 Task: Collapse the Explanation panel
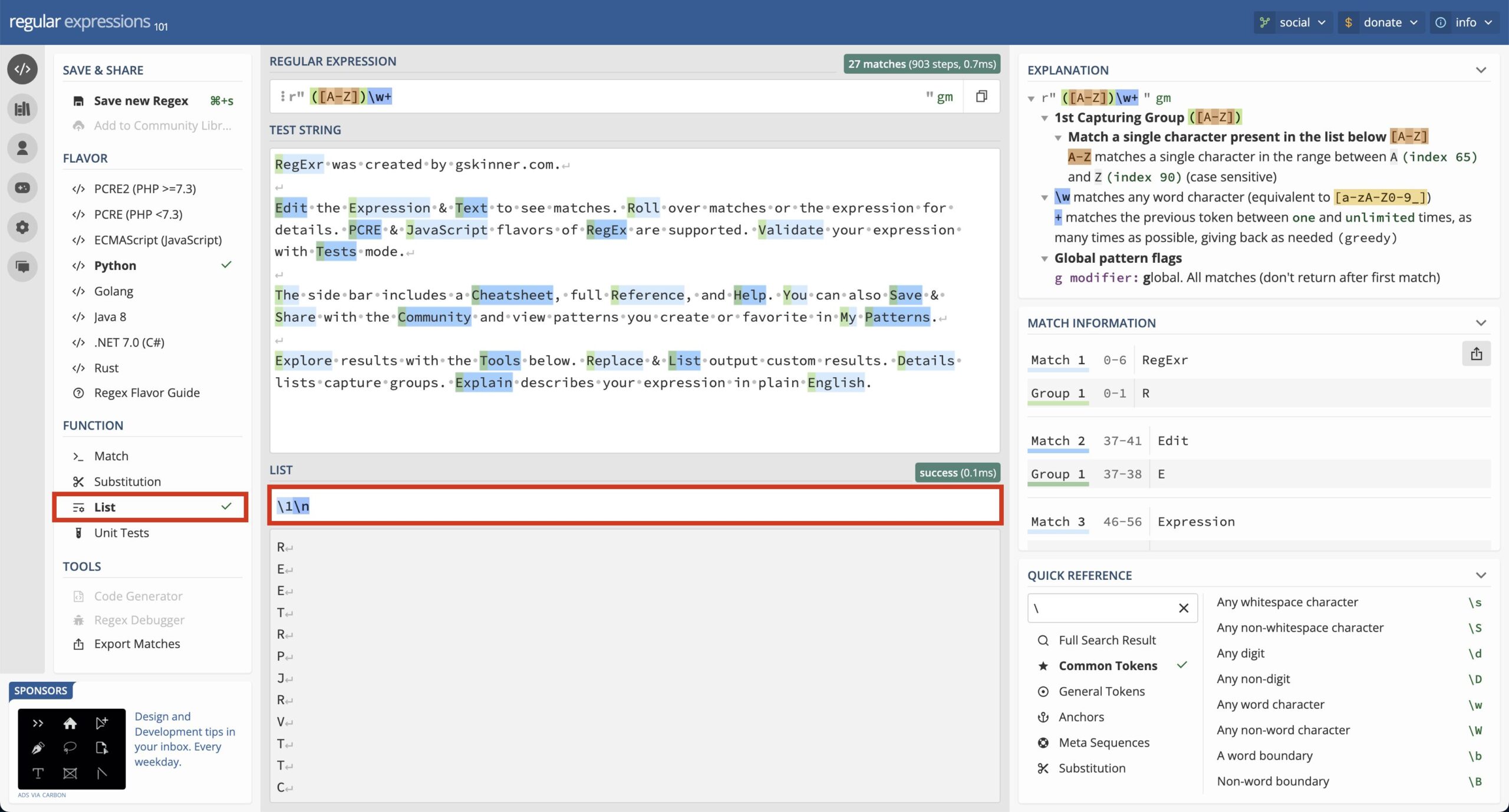(x=1480, y=70)
